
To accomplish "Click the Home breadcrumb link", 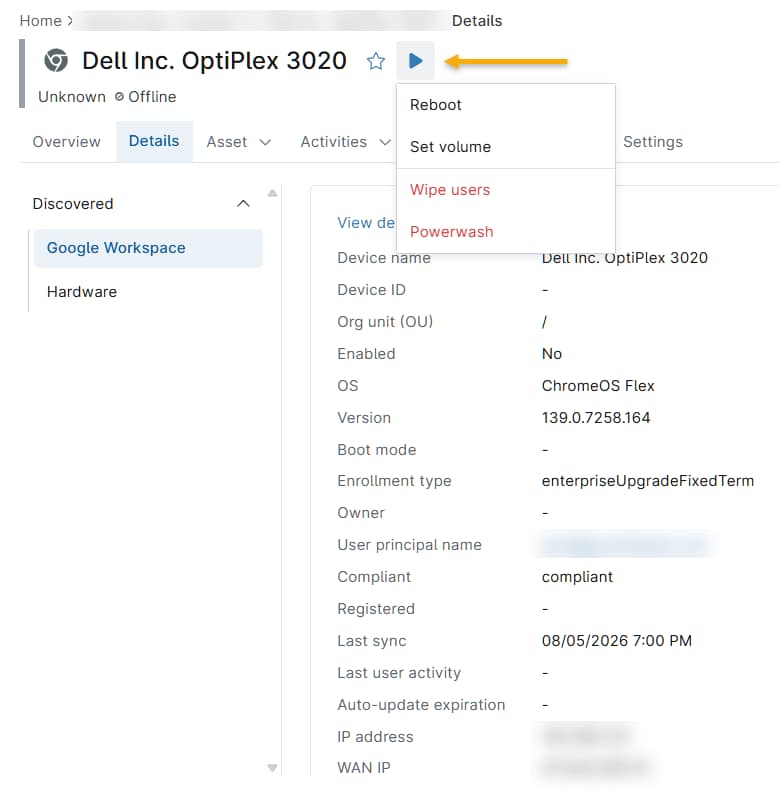I will point(40,21).
